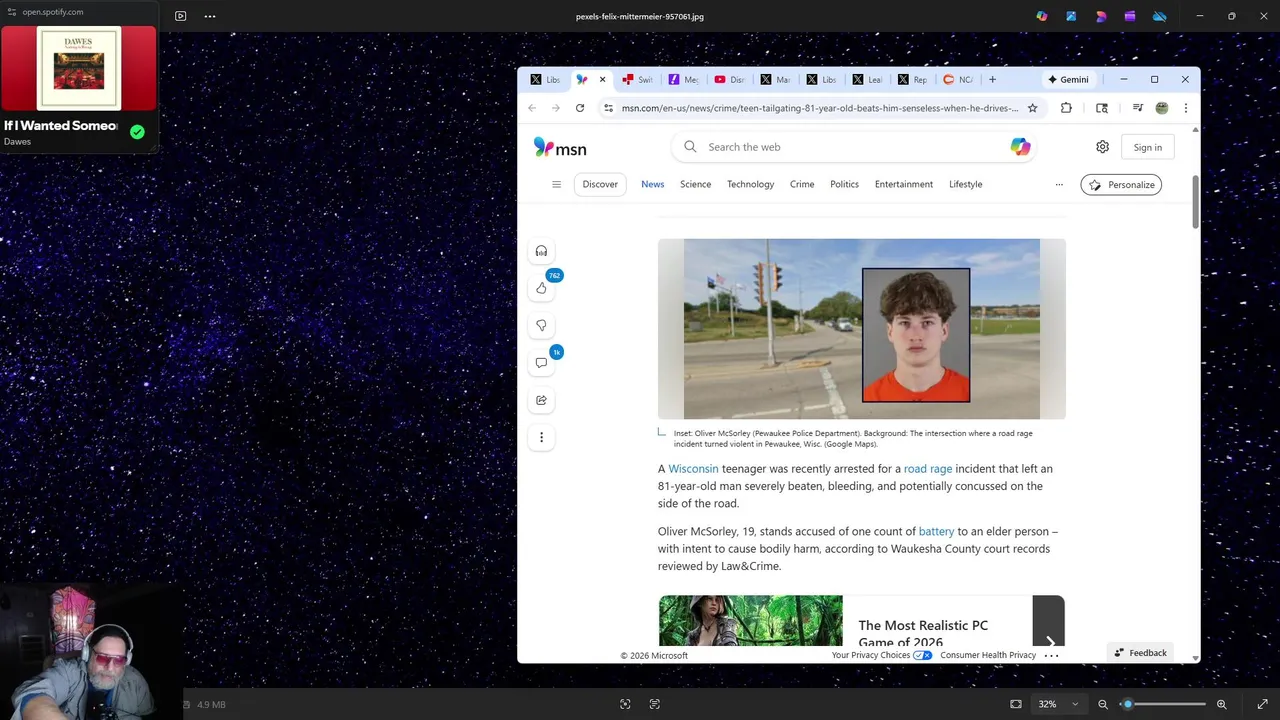Share the MSN article
This screenshot has height=720, width=1280.
(541, 400)
